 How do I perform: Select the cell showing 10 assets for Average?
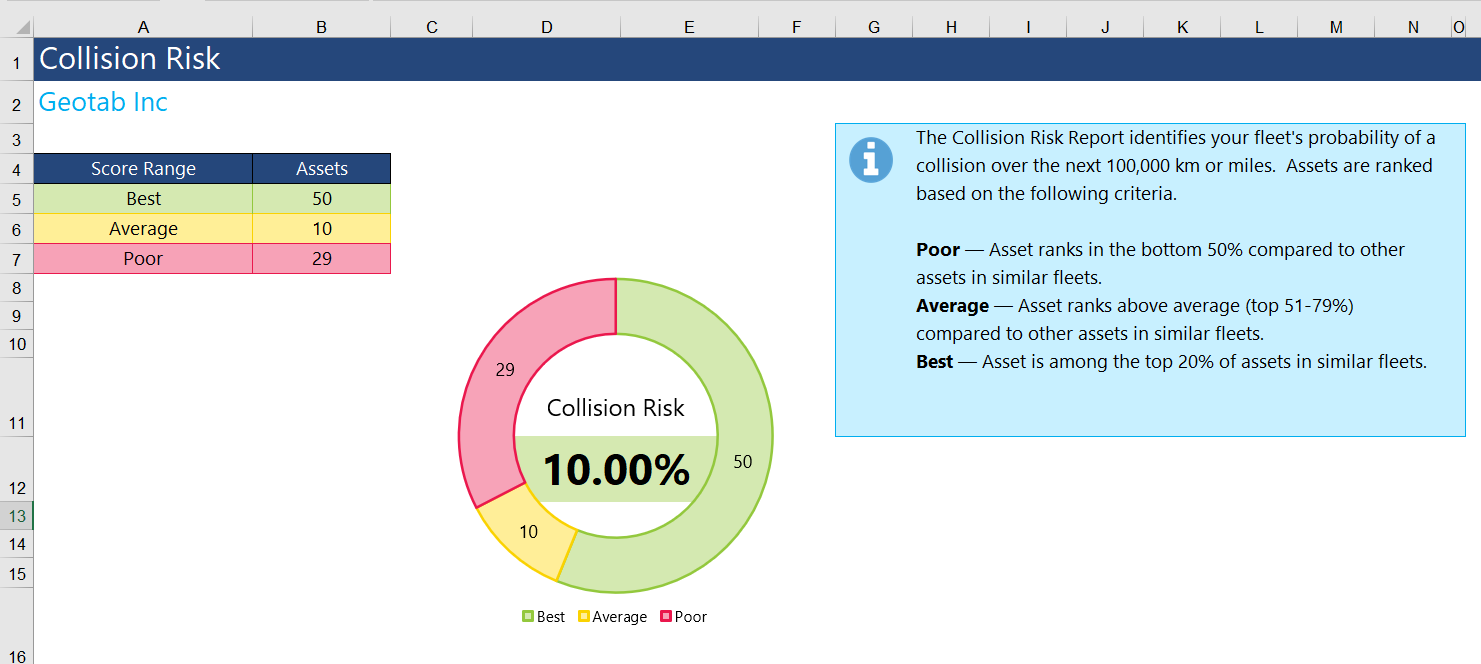[x=321, y=228]
